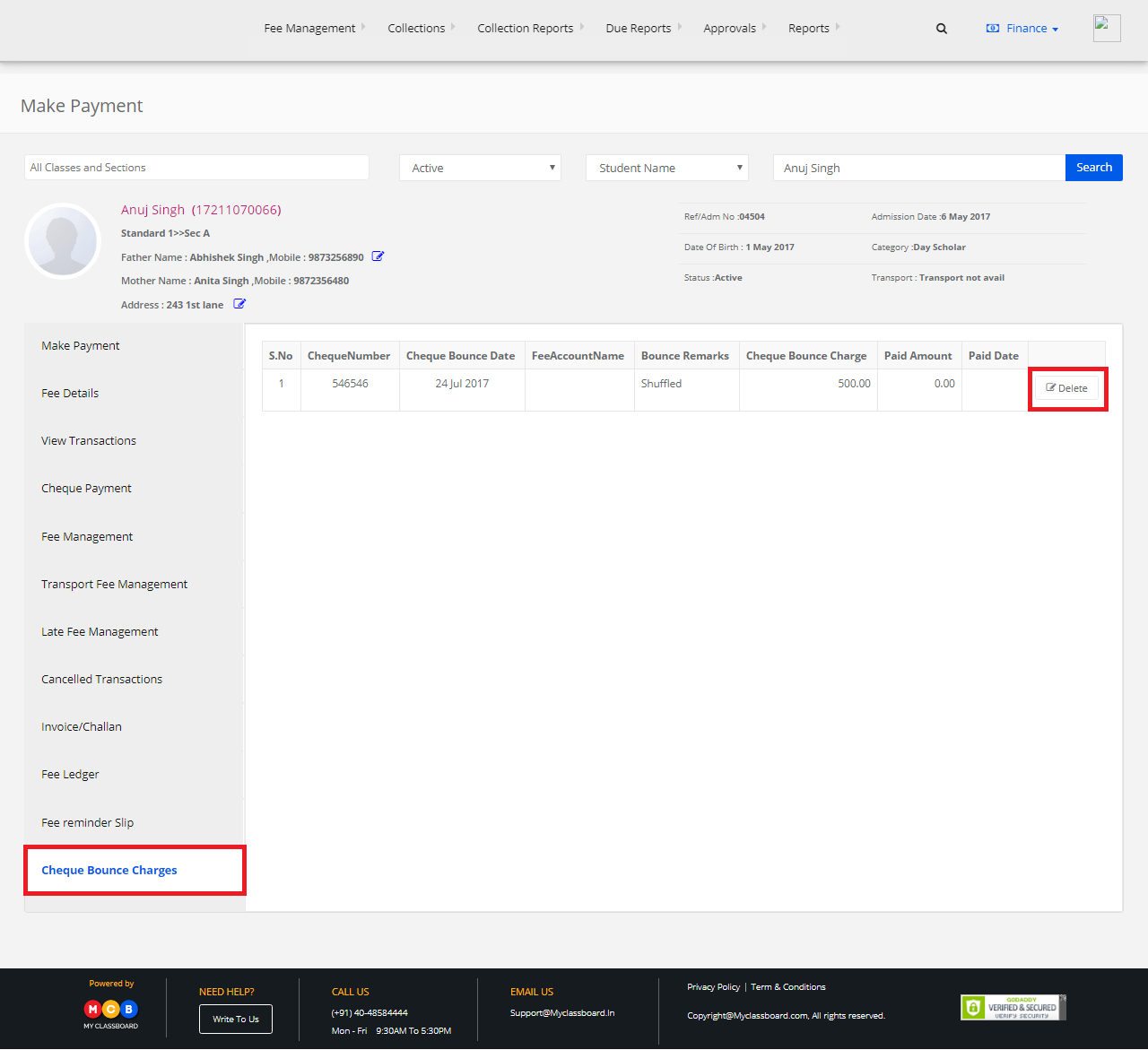Click the FeeAccountName column header
Image resolution: width=1148 pixels, height=1050 pixels.
click(x=578, y=356)
